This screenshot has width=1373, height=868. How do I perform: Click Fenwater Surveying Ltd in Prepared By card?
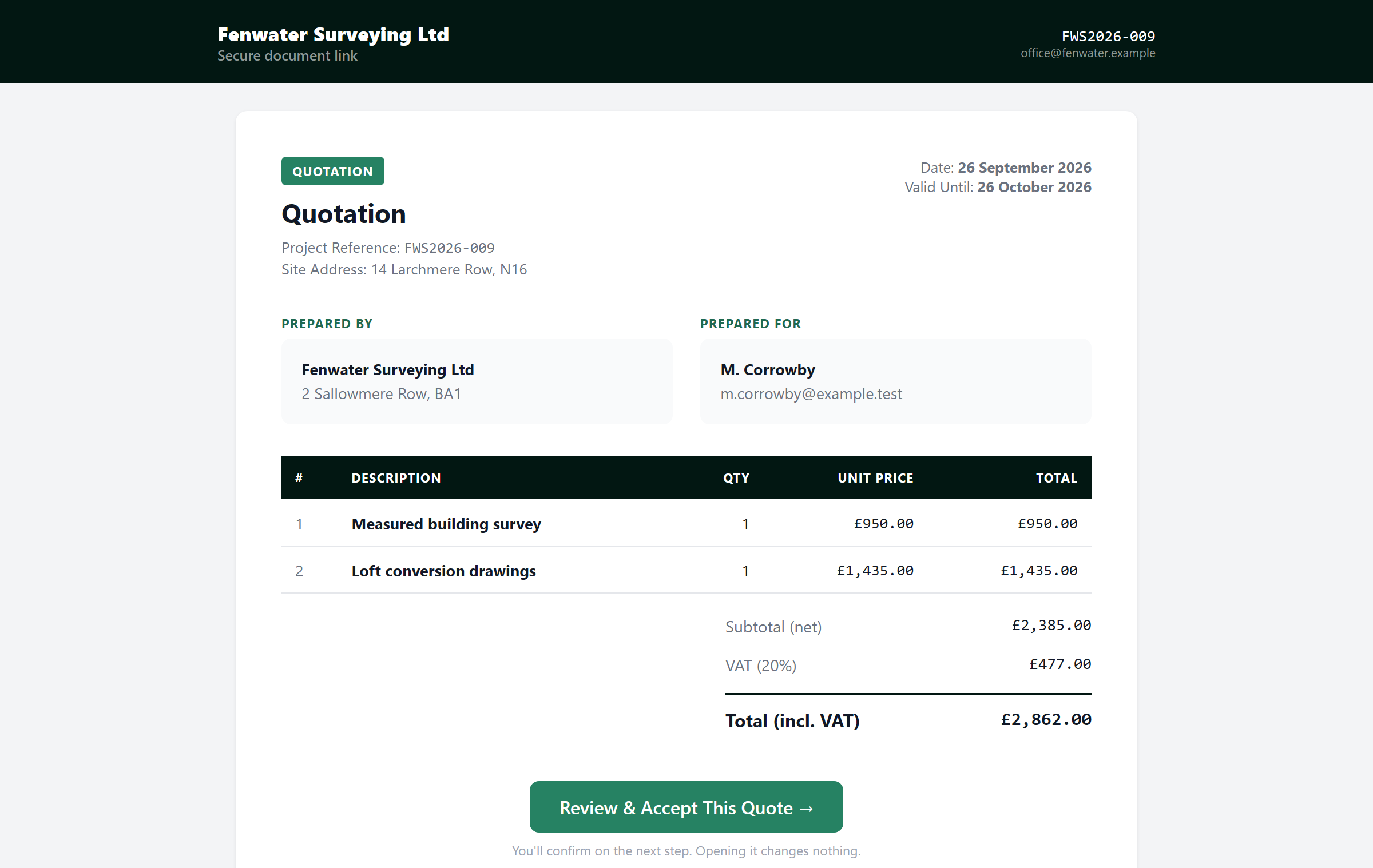387,370
